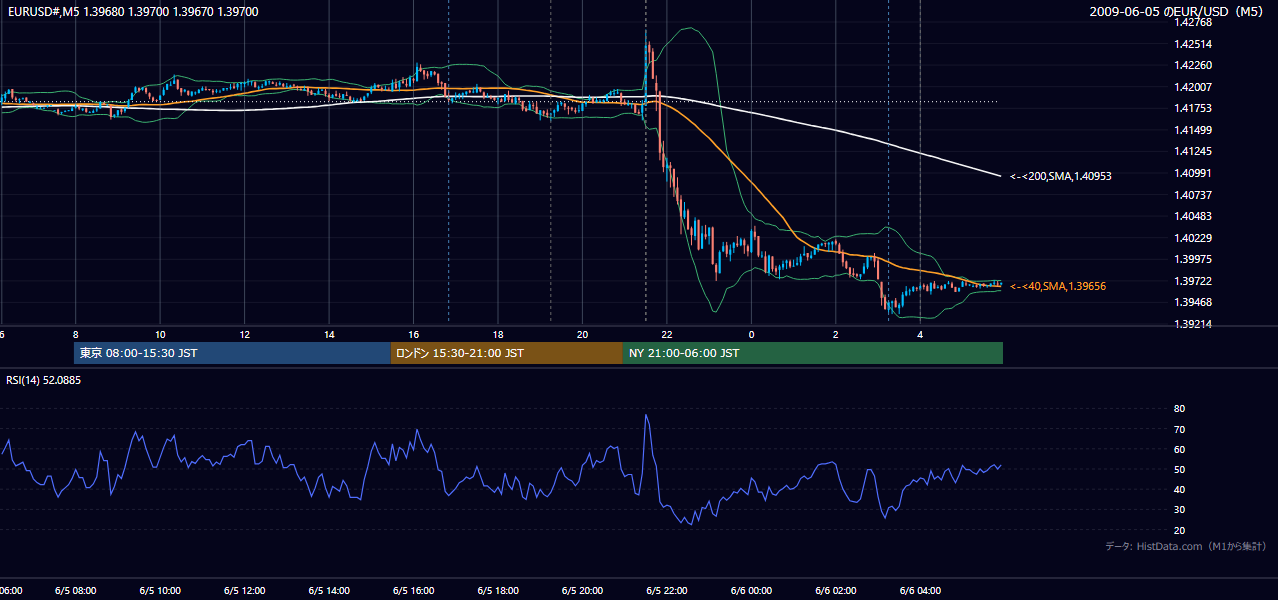Click the 6/5 14:00 bottom time label

329,591
